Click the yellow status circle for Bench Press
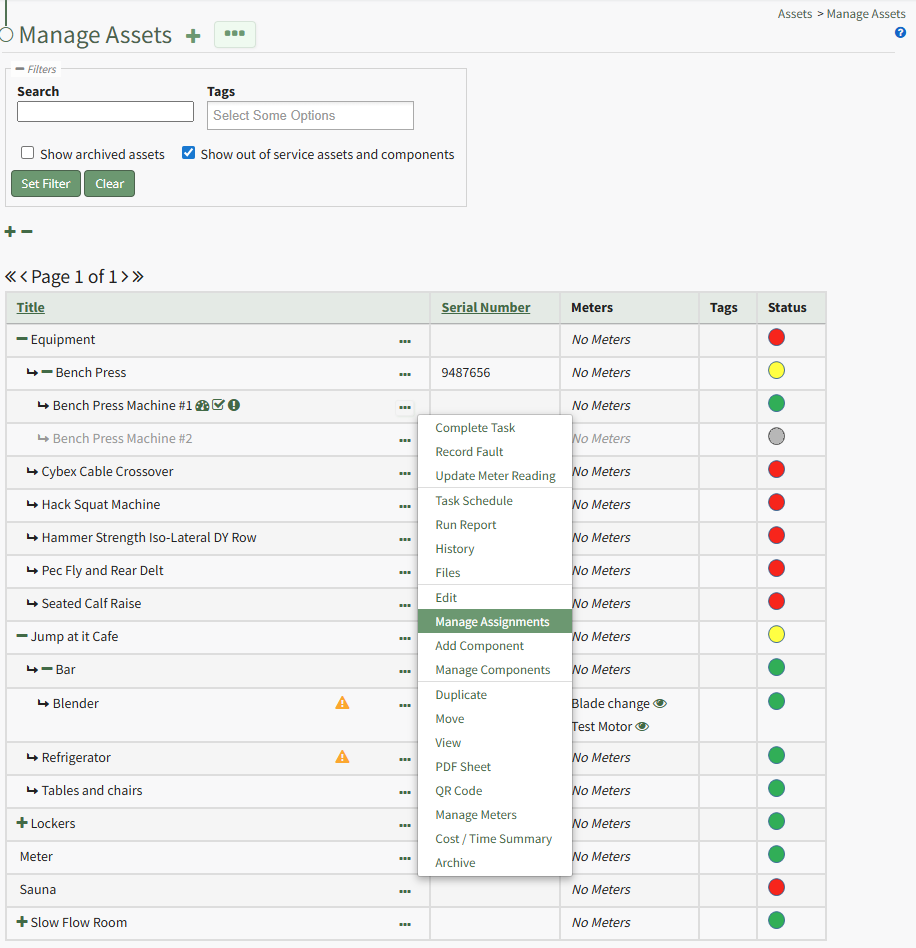This screenshot has width=916, height=948. [776, 371]
